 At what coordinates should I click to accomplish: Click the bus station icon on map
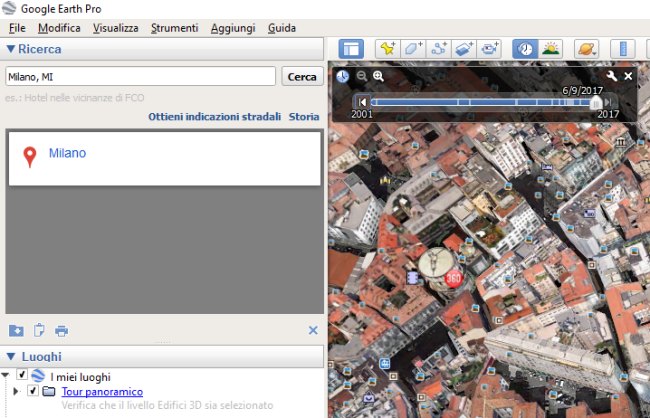(385, 364)
